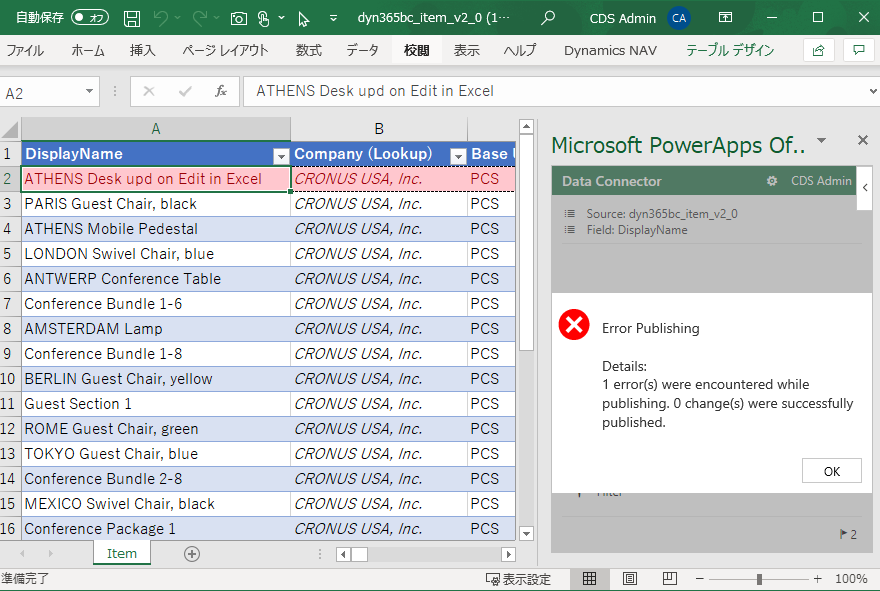The width and height of the screenshot is (880, 591).
Task: Open Company (Lookup) column filter dropdown
Action: coord(458,155)
